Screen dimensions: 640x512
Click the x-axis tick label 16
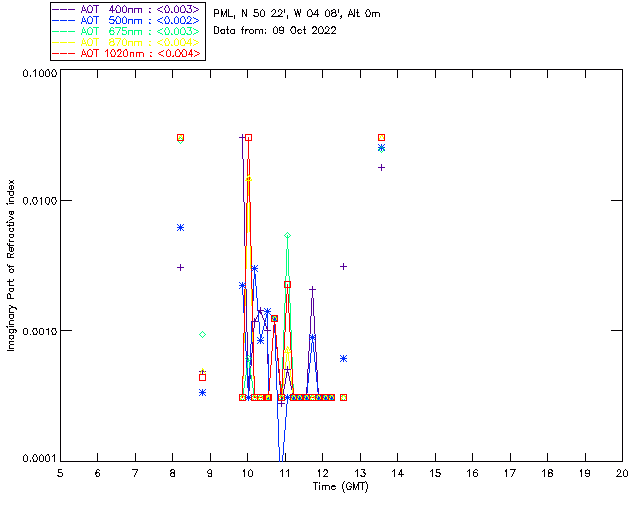(x=472, y=473)
